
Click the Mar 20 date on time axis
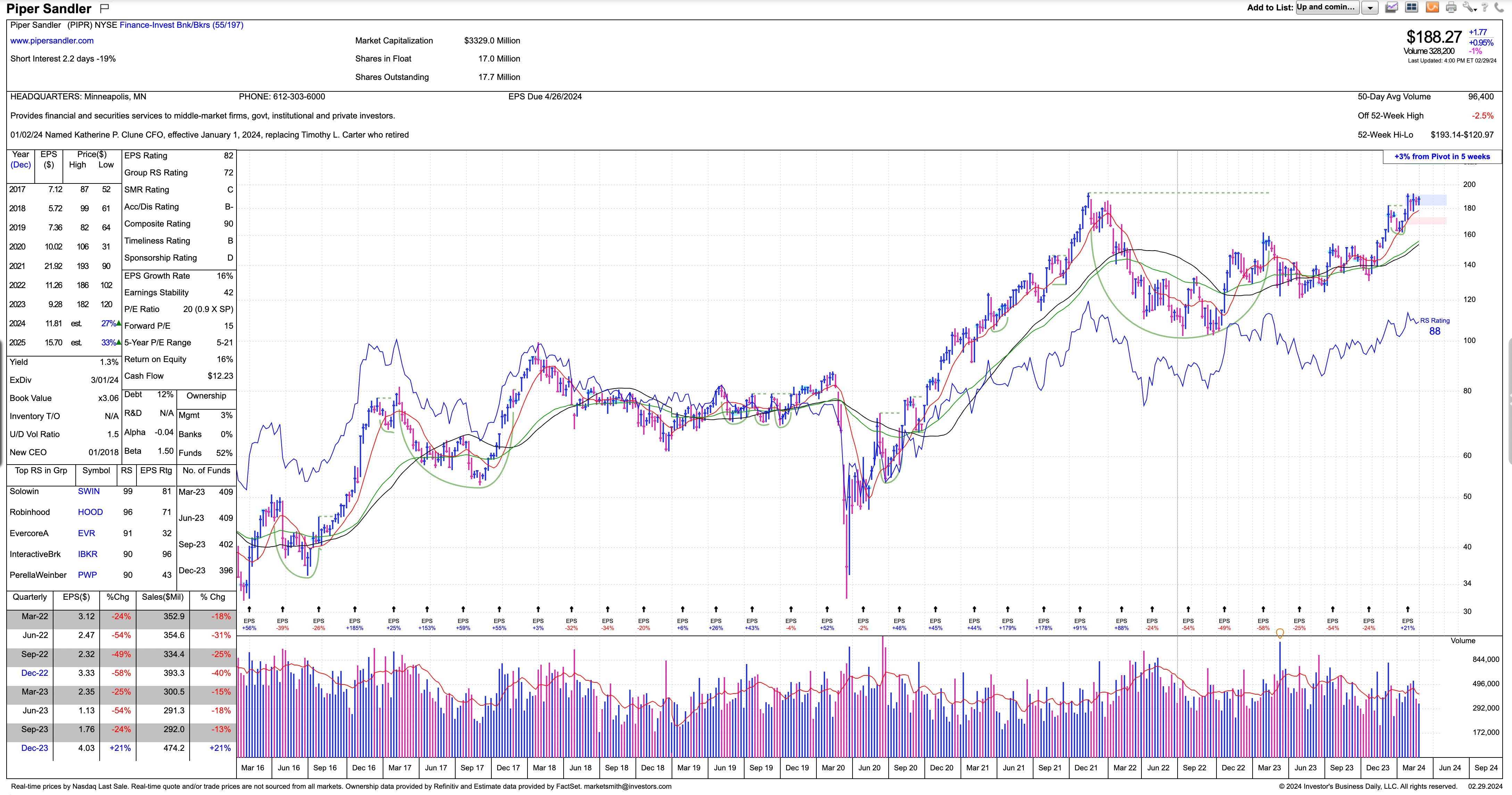click(x=833, y=768)
